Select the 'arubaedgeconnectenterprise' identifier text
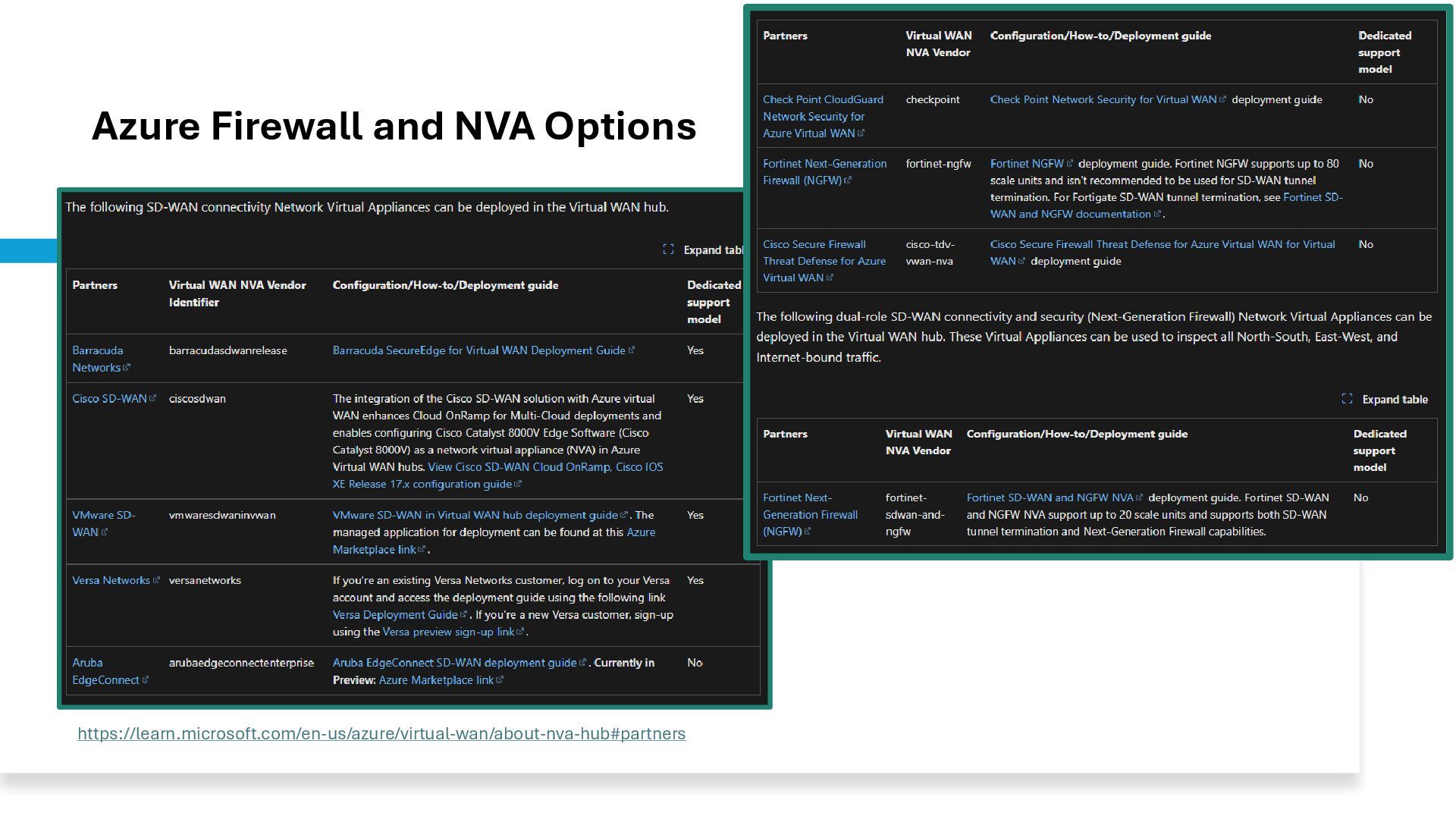The height and width of the screenshot is (819, 1456). tap(241, 663)
